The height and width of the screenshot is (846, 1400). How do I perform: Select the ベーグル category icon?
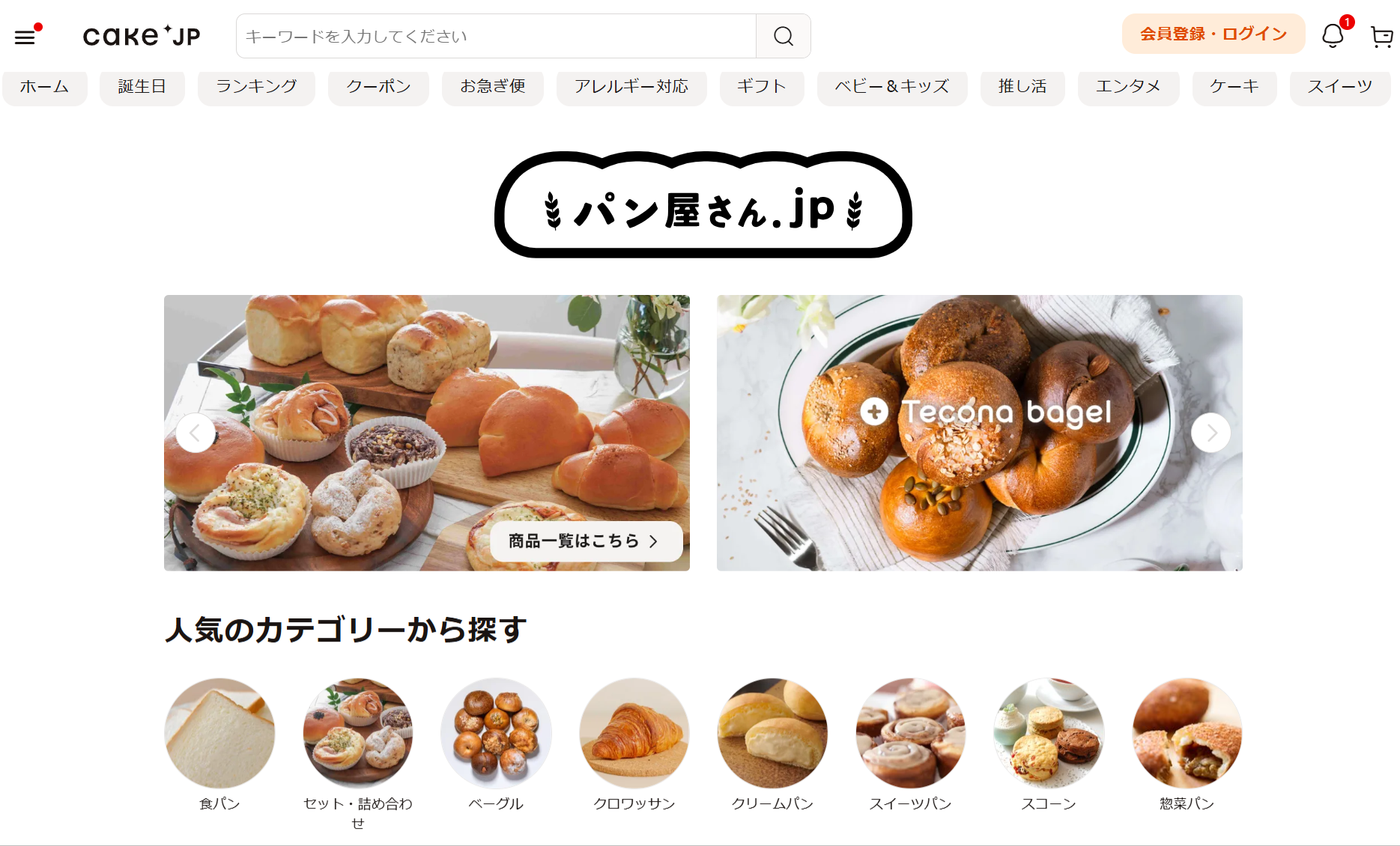click(496, 734)
